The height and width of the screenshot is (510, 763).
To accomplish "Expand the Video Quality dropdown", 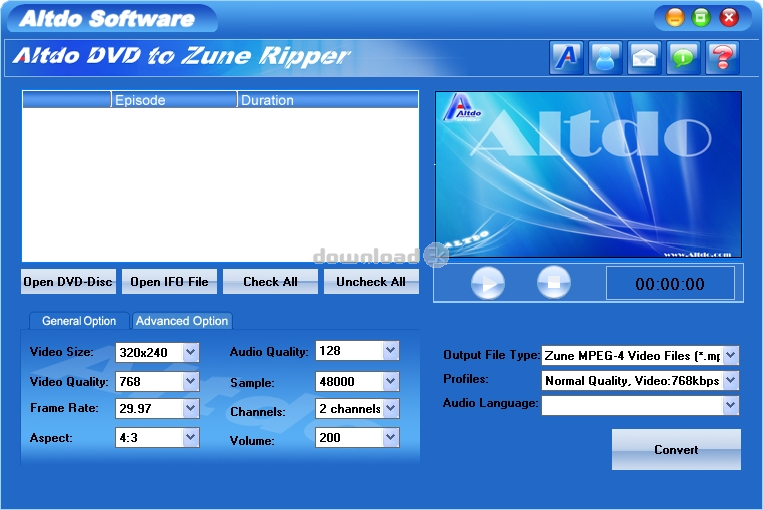I will 190,381.
